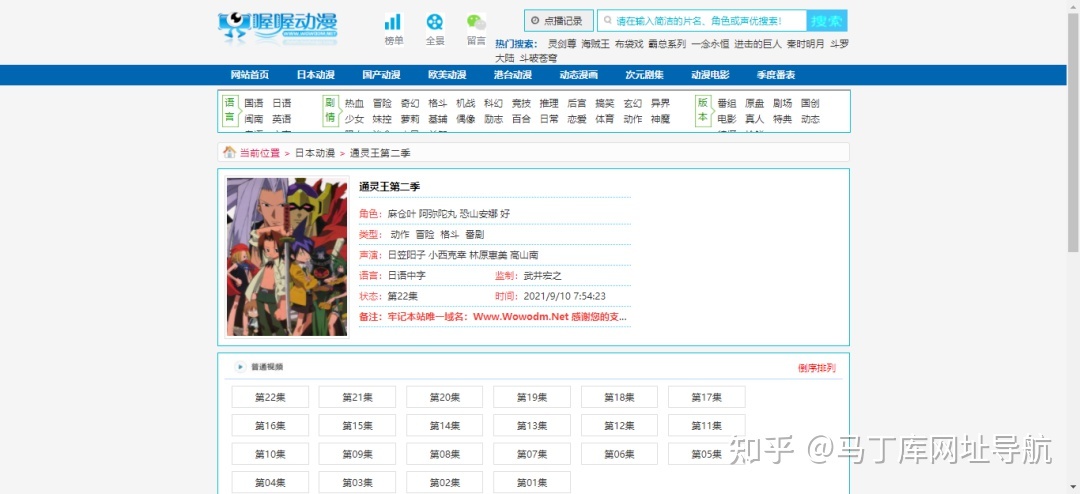Play episode 第22集

coord(270,397)
